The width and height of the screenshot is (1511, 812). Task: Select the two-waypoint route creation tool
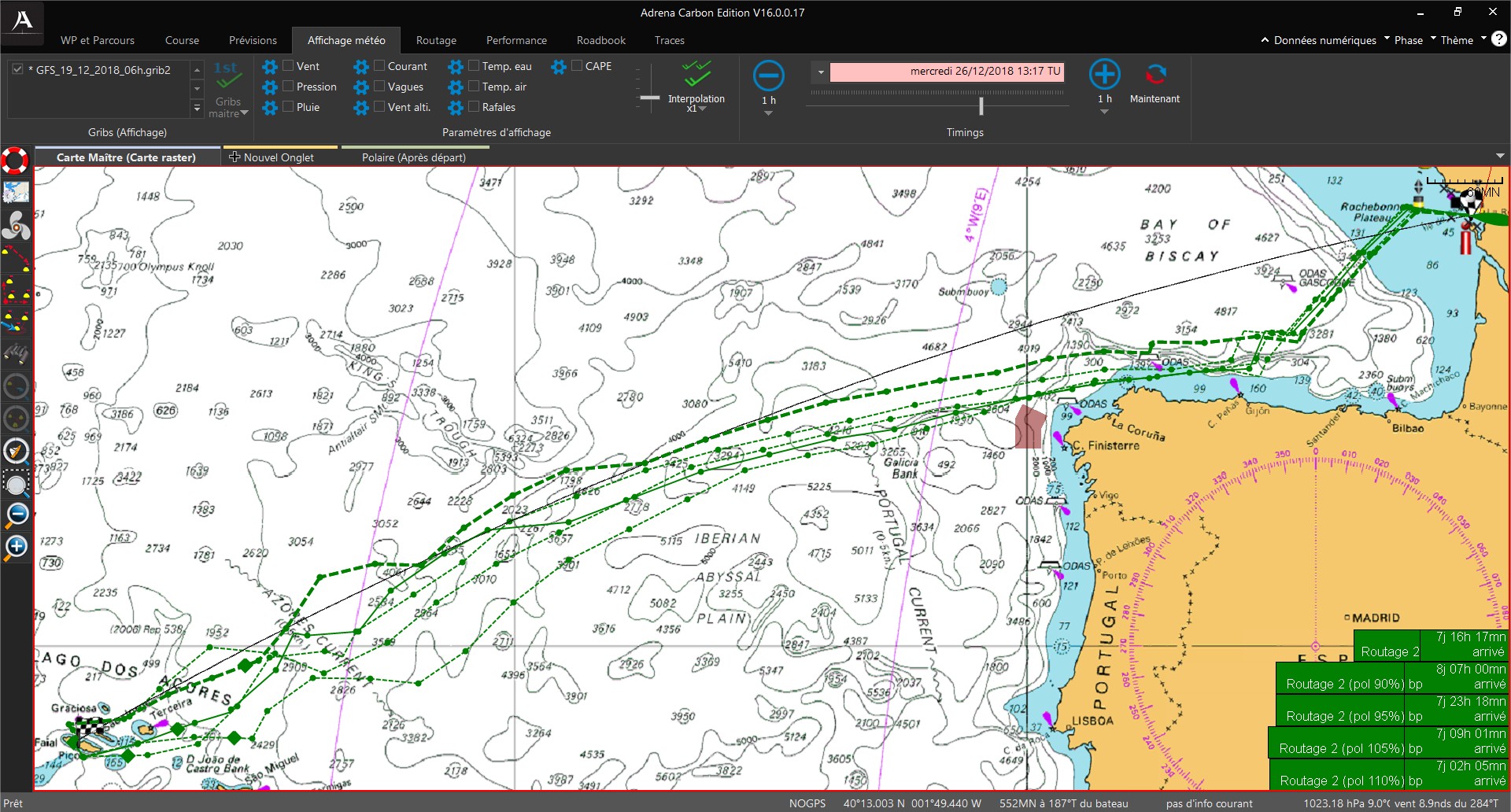(x=16, y=258)
